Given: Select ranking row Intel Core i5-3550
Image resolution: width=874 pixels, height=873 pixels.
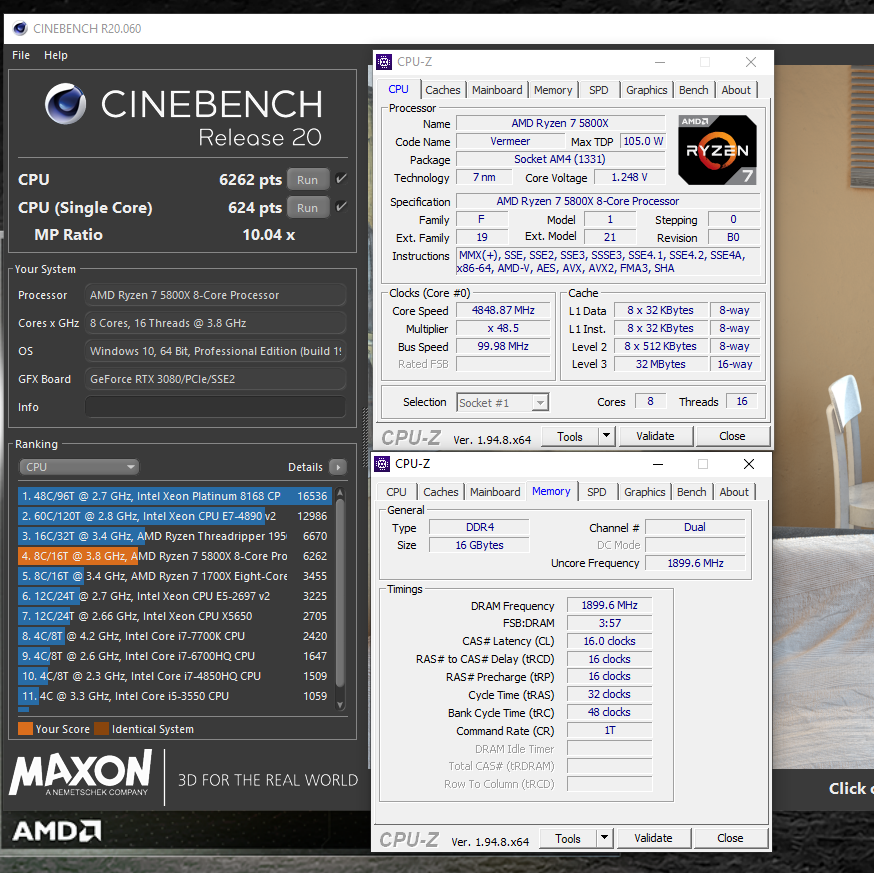Looking at the screenshot, I should [x=174, y=696].
